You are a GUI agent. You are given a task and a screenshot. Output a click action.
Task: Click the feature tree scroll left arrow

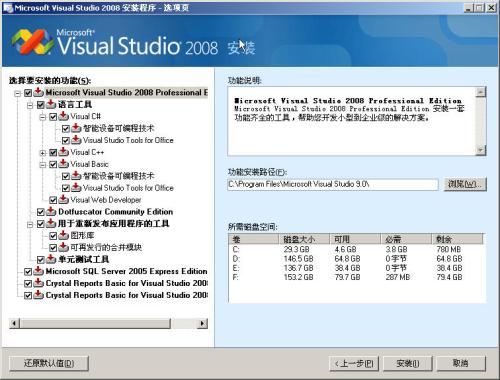pyautogui.click(x=14, y=323)
